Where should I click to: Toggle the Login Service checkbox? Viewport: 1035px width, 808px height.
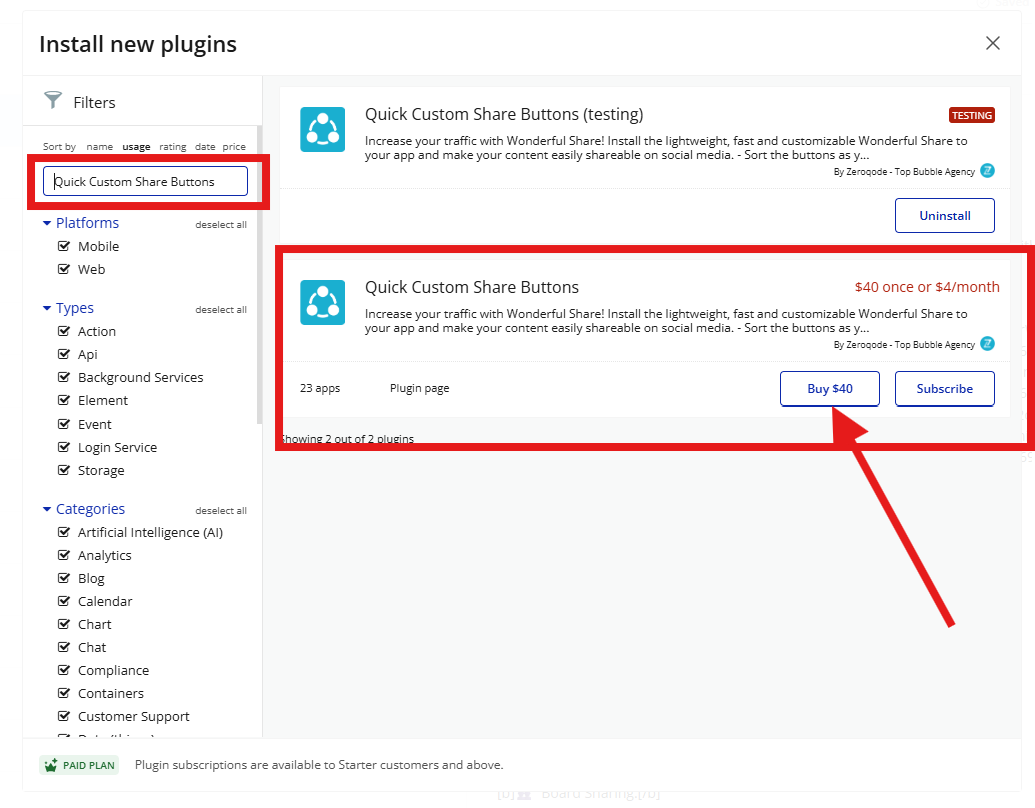[x=64, y=448]
